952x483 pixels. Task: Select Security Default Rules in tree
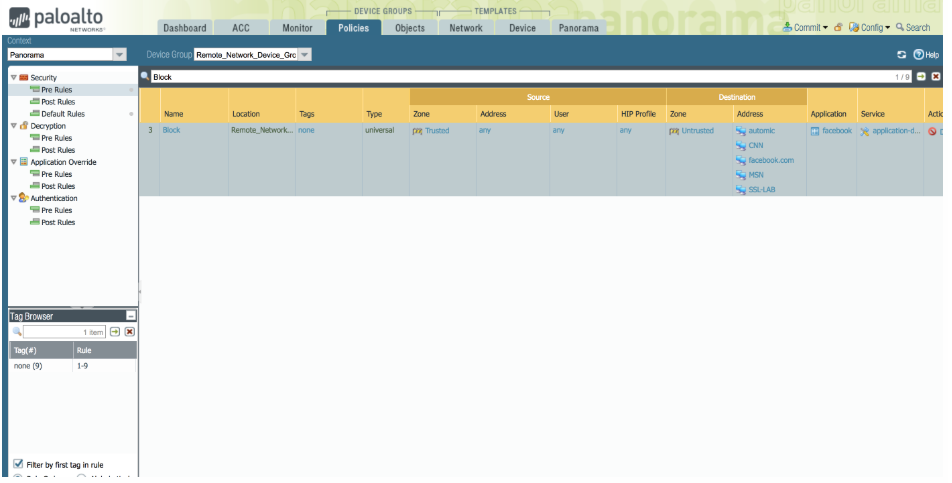coord(63,113)
